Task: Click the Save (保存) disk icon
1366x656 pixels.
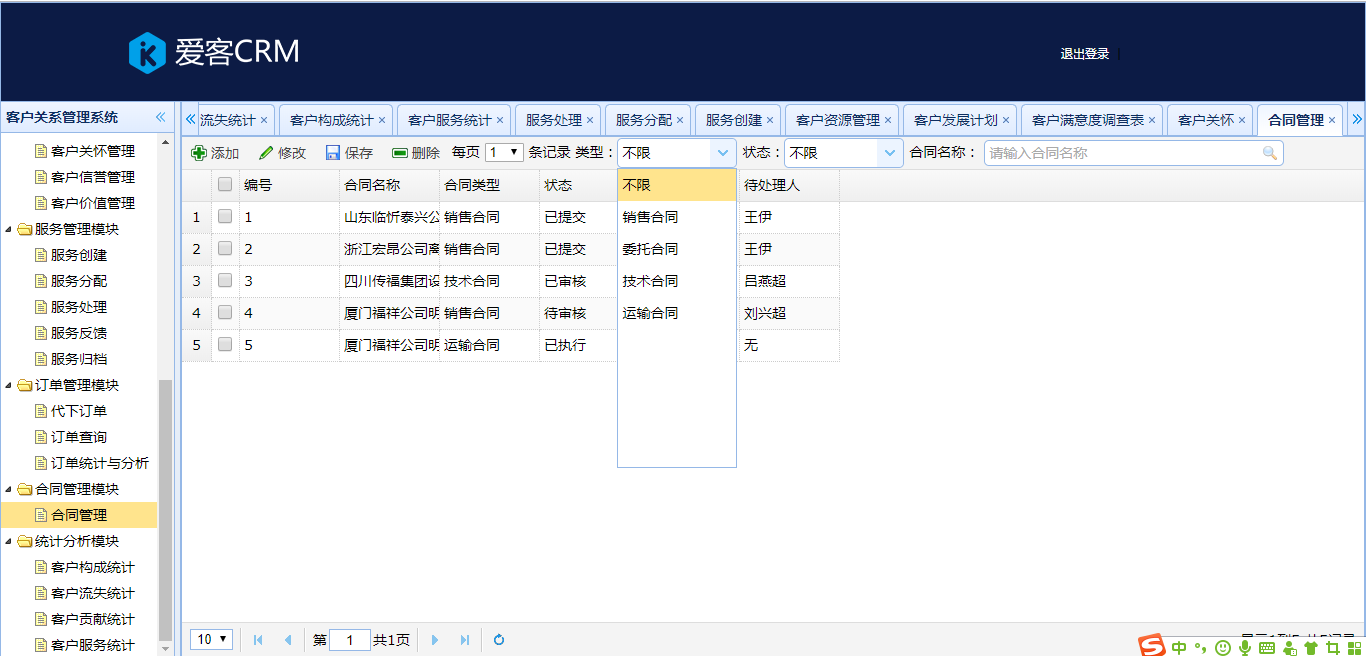Action: click(x=333, y=153)
